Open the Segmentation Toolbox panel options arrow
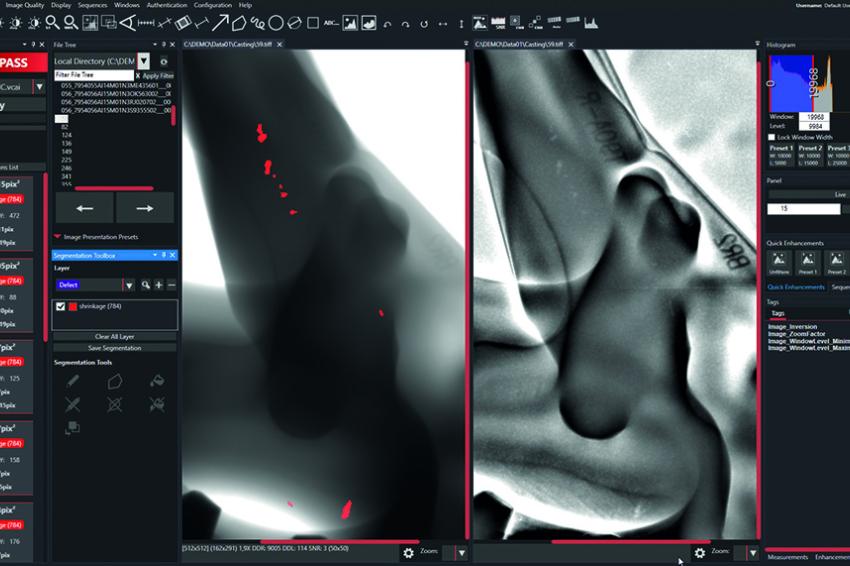This screenshot has width=850, height=566. pos(155,255)
